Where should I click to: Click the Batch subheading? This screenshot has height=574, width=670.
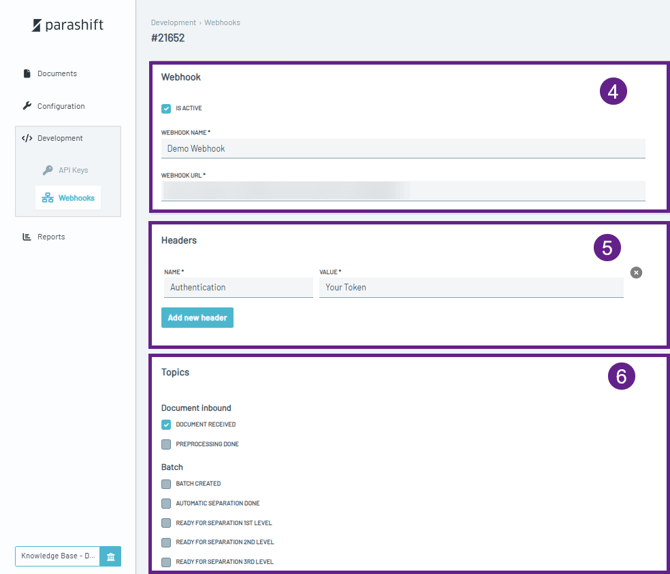172,467
